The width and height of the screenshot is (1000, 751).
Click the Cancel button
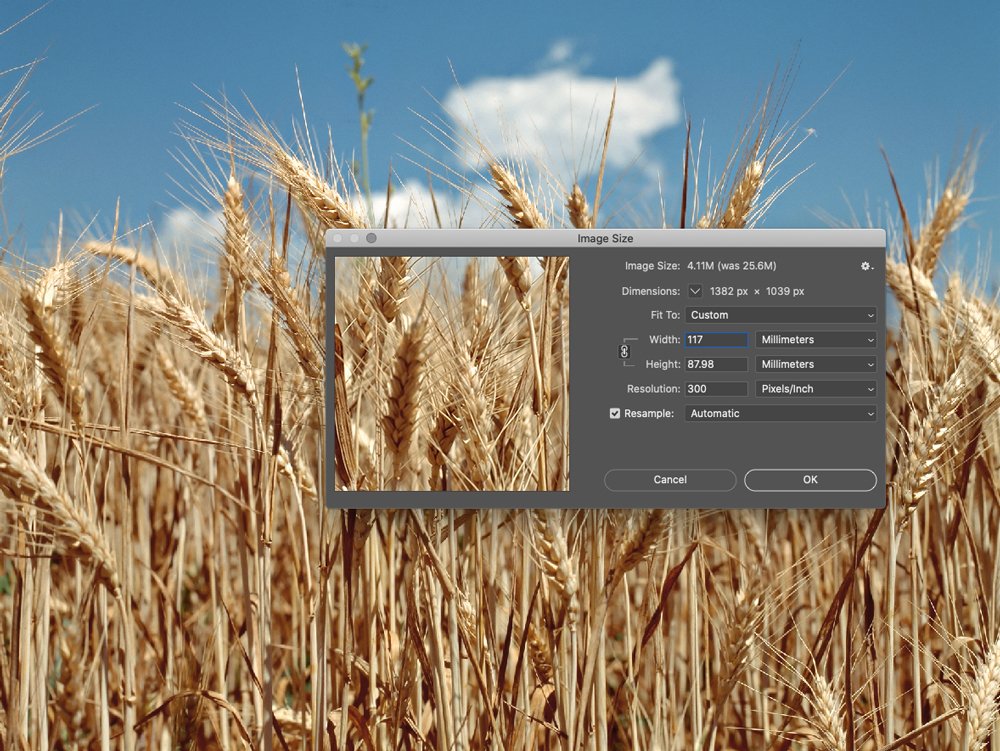[x=670, y=480]
